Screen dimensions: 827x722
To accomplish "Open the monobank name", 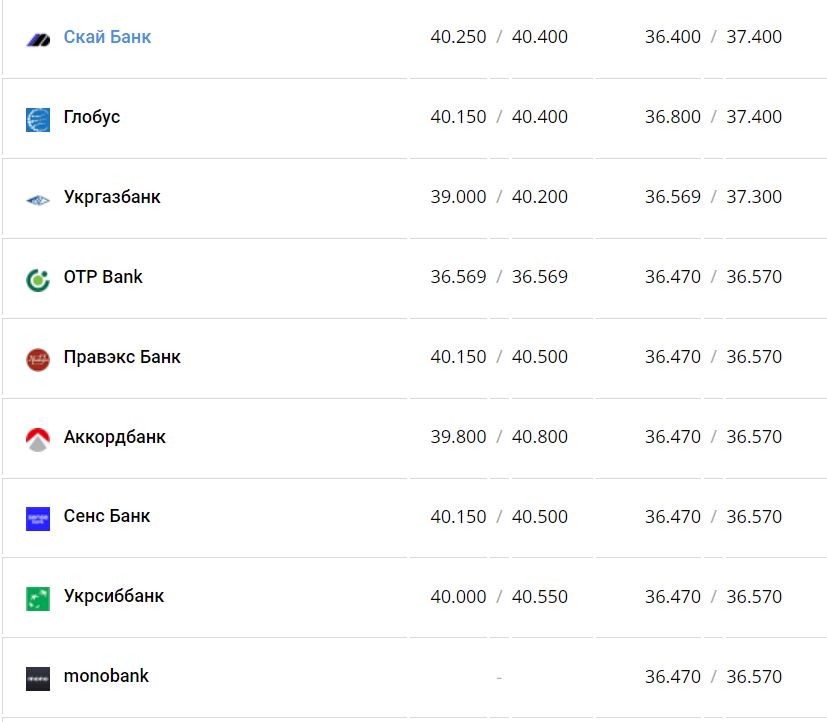I will [106, 676].
